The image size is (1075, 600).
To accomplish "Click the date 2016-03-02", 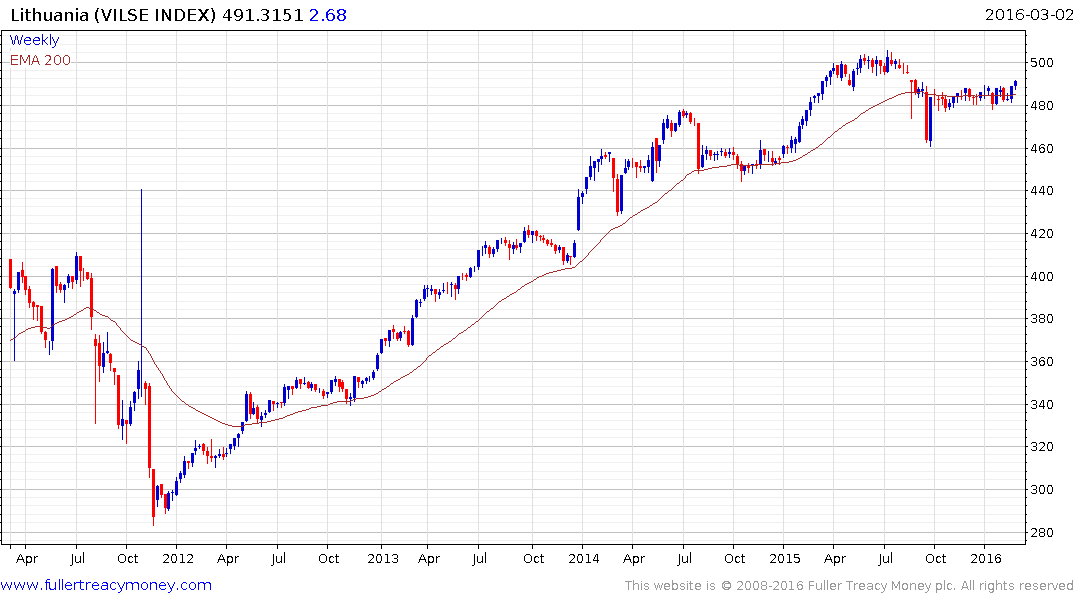I will [x=1028, y=15].
